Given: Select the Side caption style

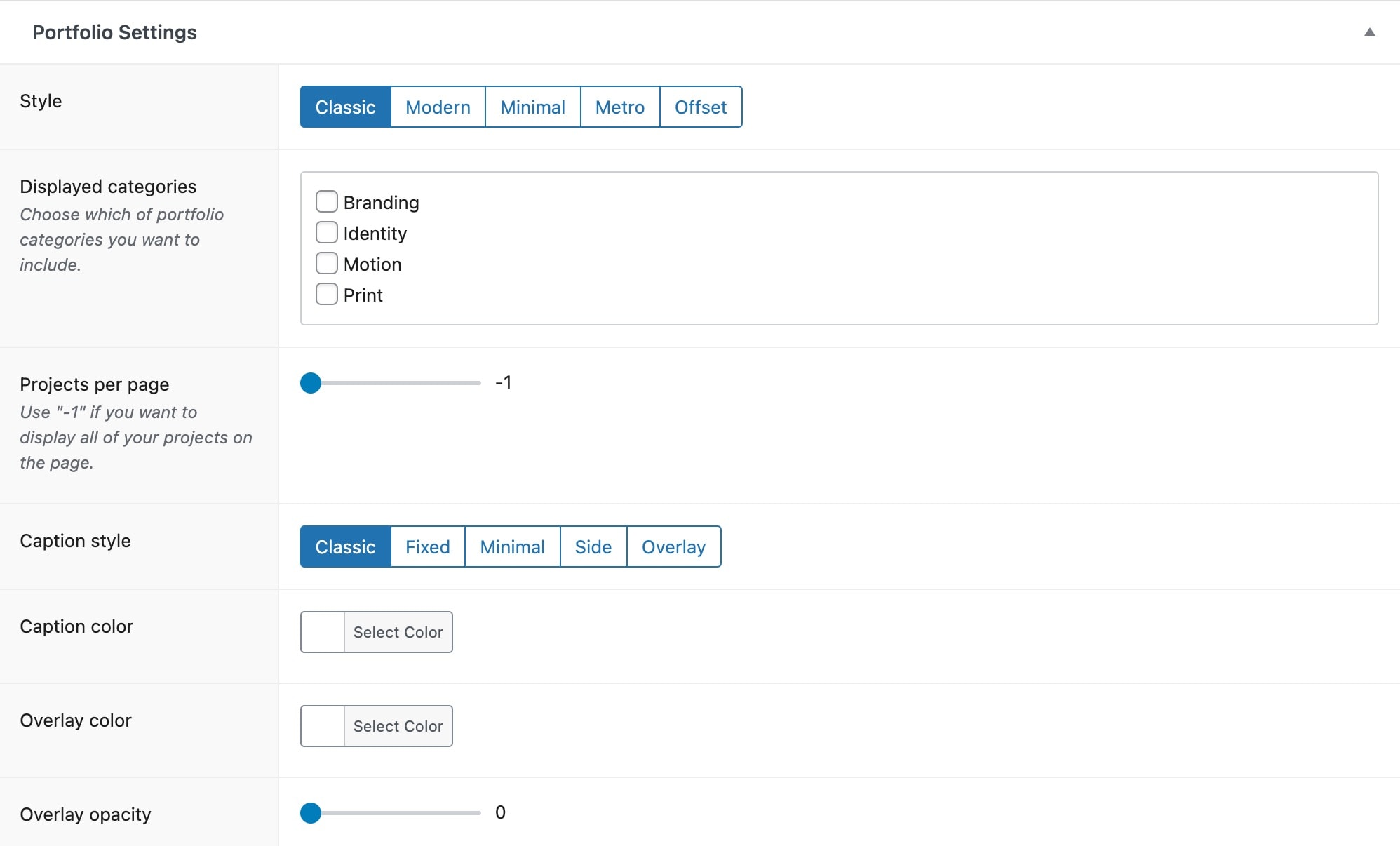Looking at the screenshot, I should click(x=593, y=546).
